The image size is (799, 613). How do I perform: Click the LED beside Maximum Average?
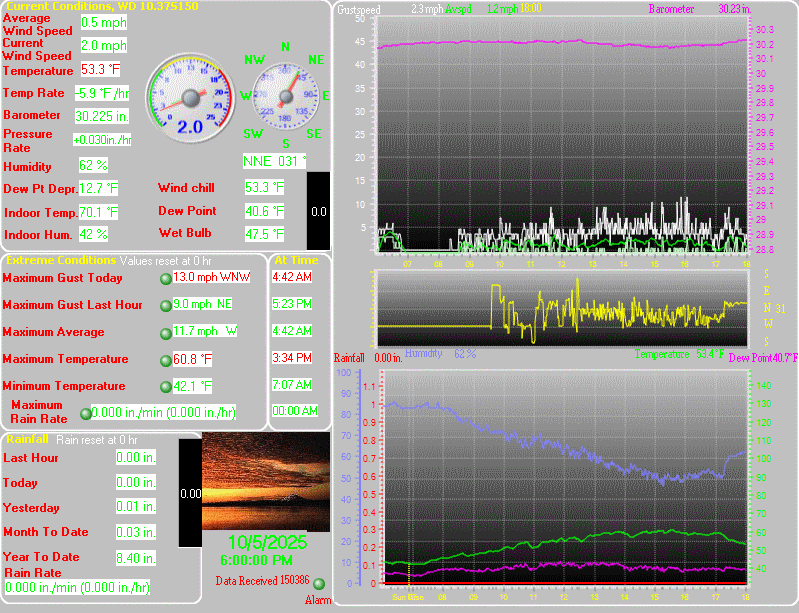pyautogui.click(x=165, y=333)
